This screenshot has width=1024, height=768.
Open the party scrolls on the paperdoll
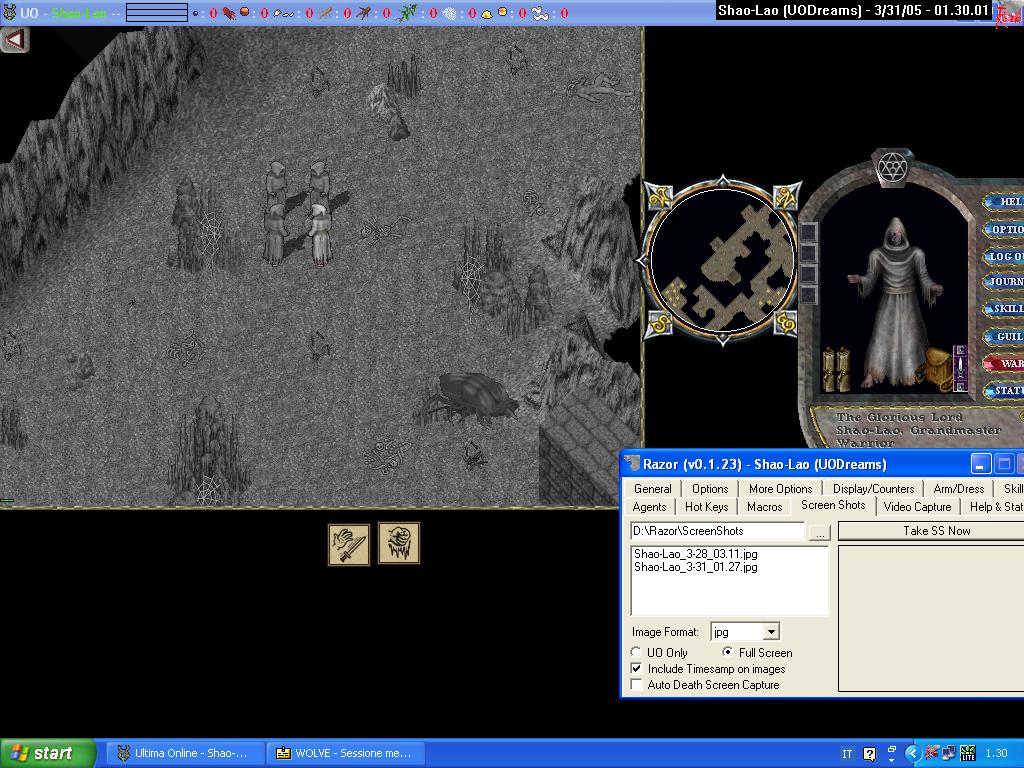coord(836,370)
